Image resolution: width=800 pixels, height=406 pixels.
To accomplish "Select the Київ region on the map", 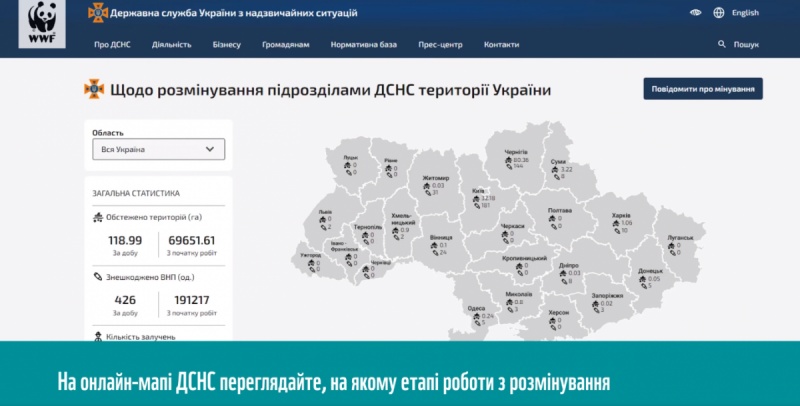I will 479,196.
